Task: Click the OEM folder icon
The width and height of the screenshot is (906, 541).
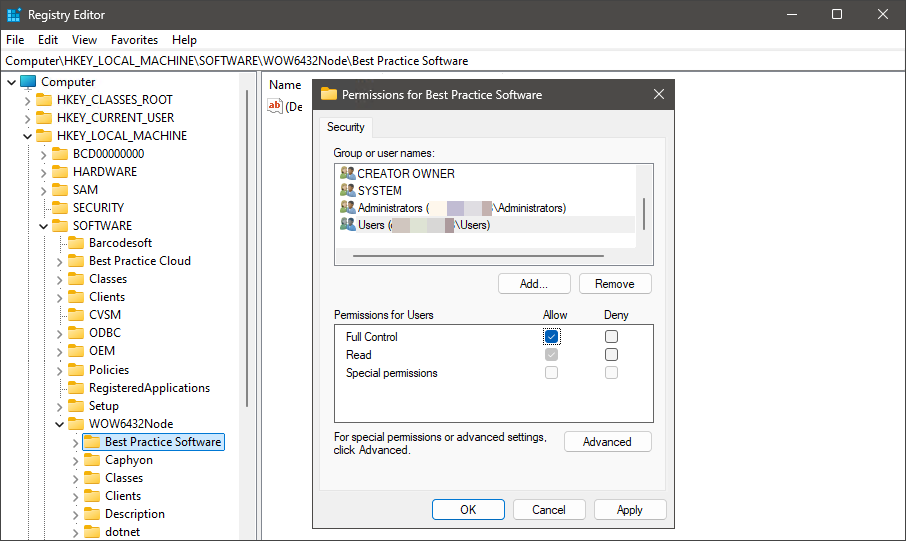Action: [x=76, y=351]
